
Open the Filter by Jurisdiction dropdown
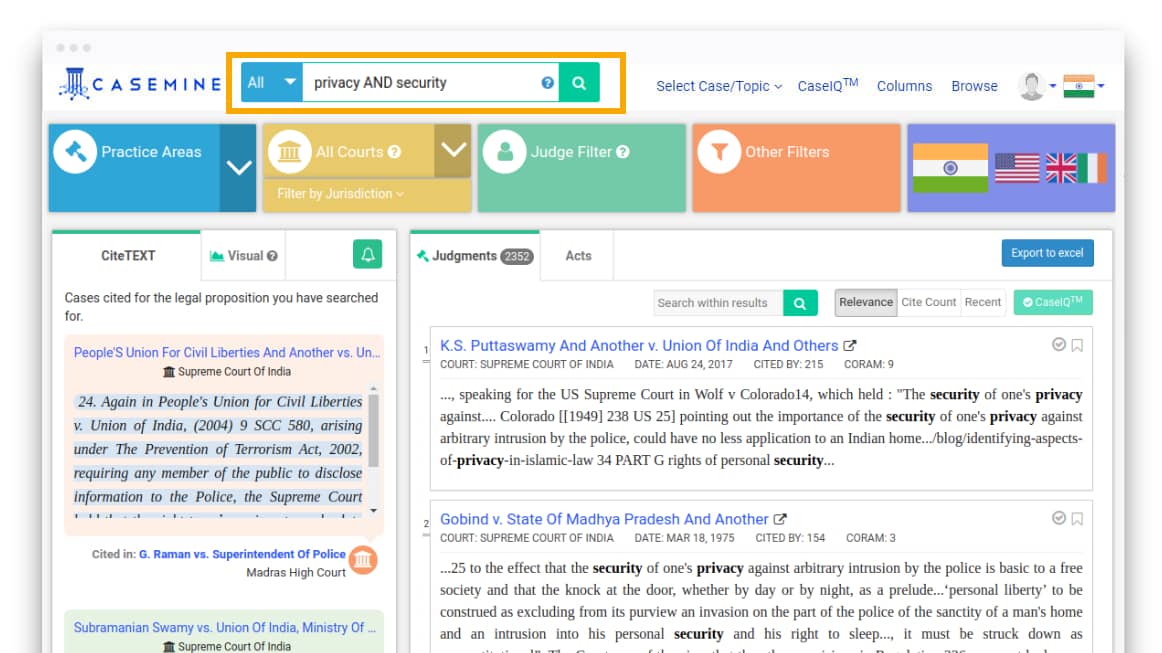click(x=340, y=194)
